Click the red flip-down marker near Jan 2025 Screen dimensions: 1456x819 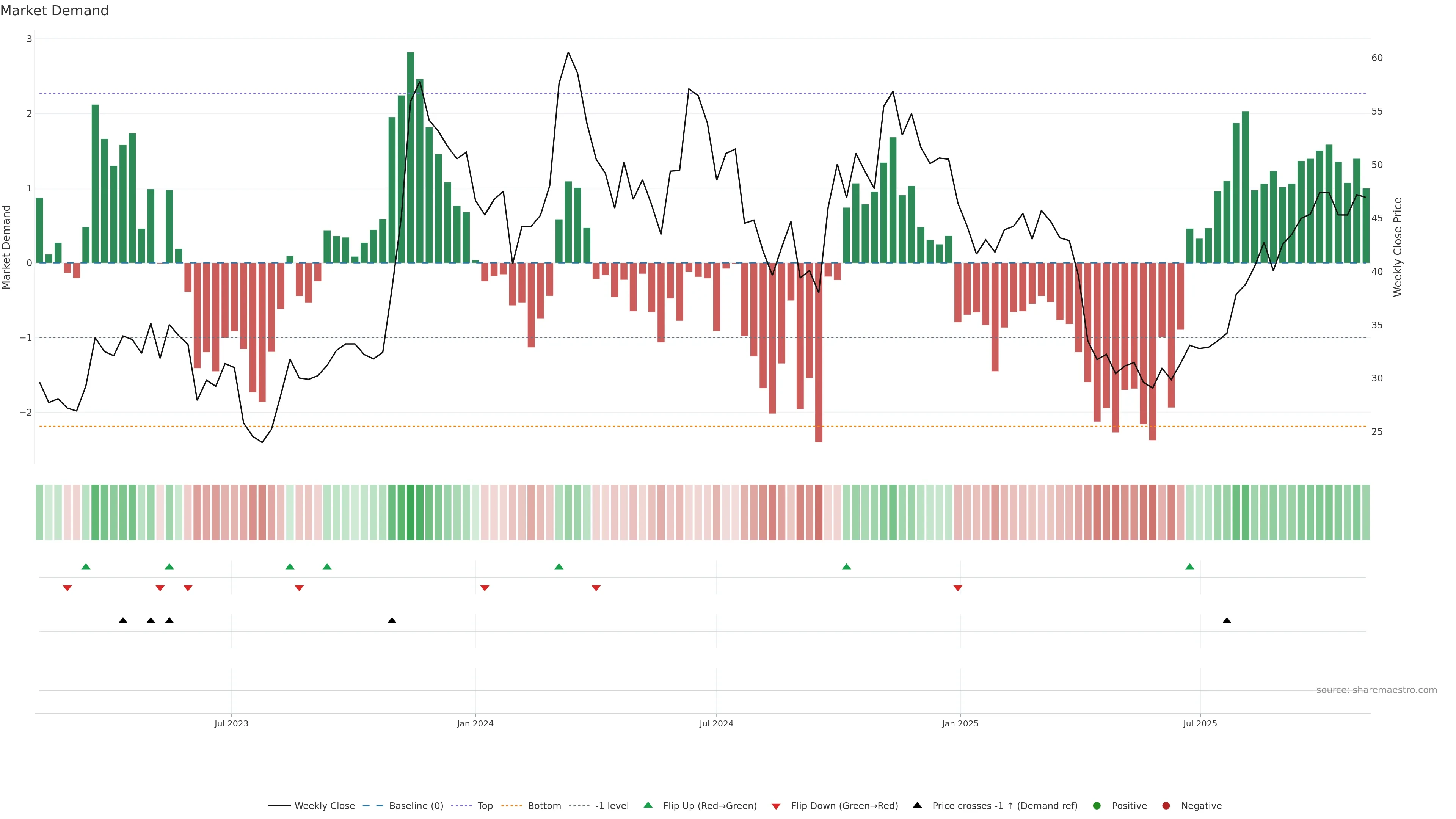[x=957, y=588]
